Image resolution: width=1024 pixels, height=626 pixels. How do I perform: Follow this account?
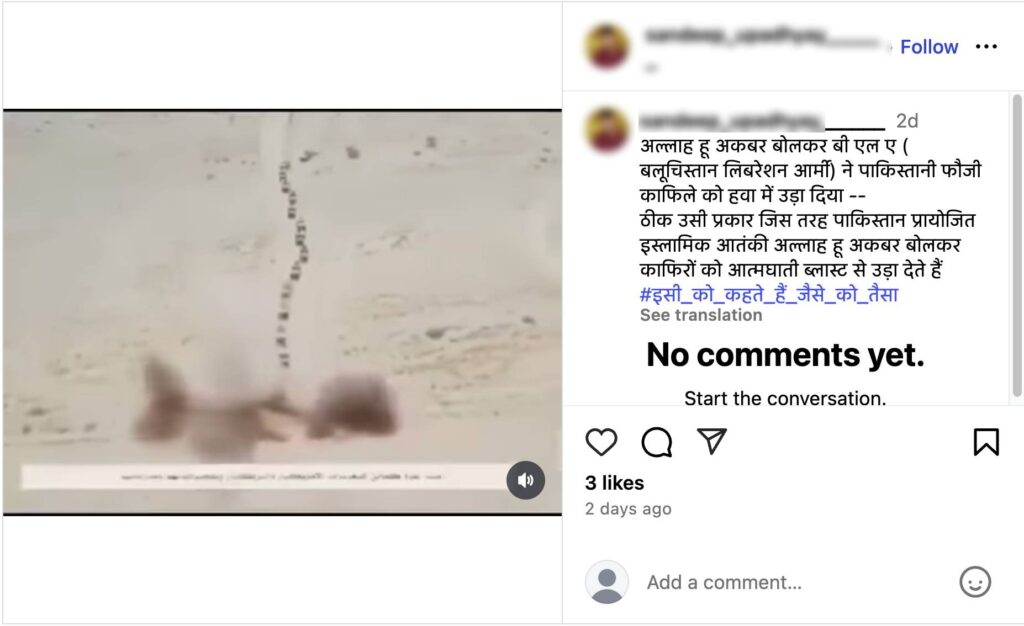(x=929, y=47)
